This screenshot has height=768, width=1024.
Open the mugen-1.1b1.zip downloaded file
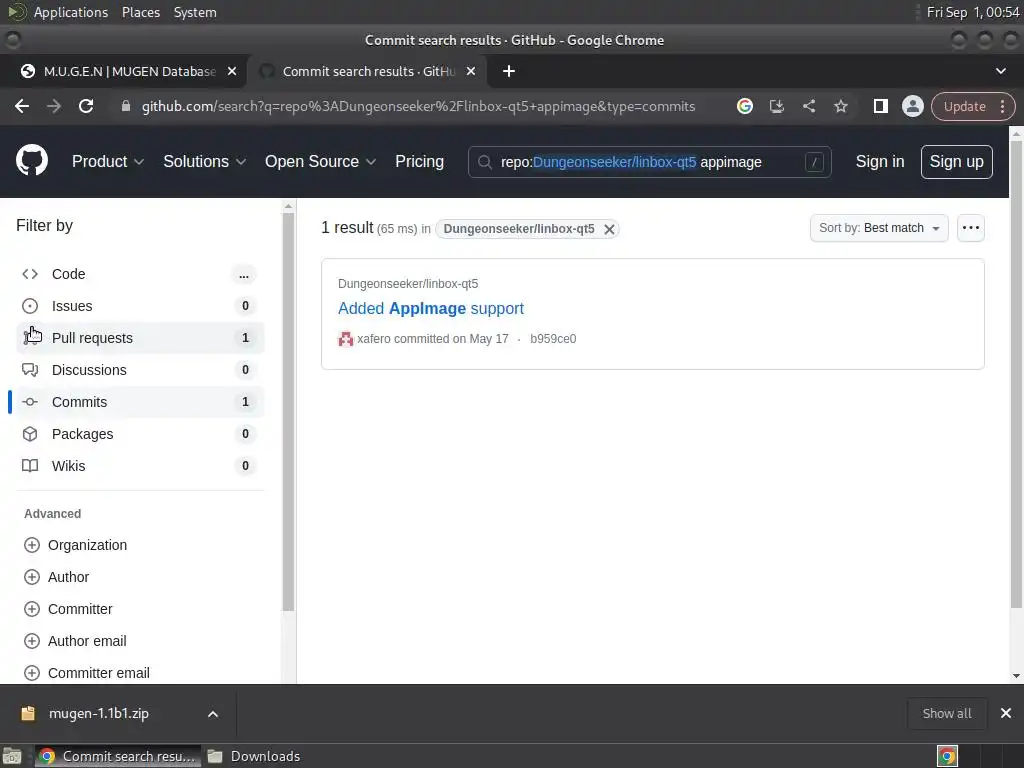click(98, 714)
